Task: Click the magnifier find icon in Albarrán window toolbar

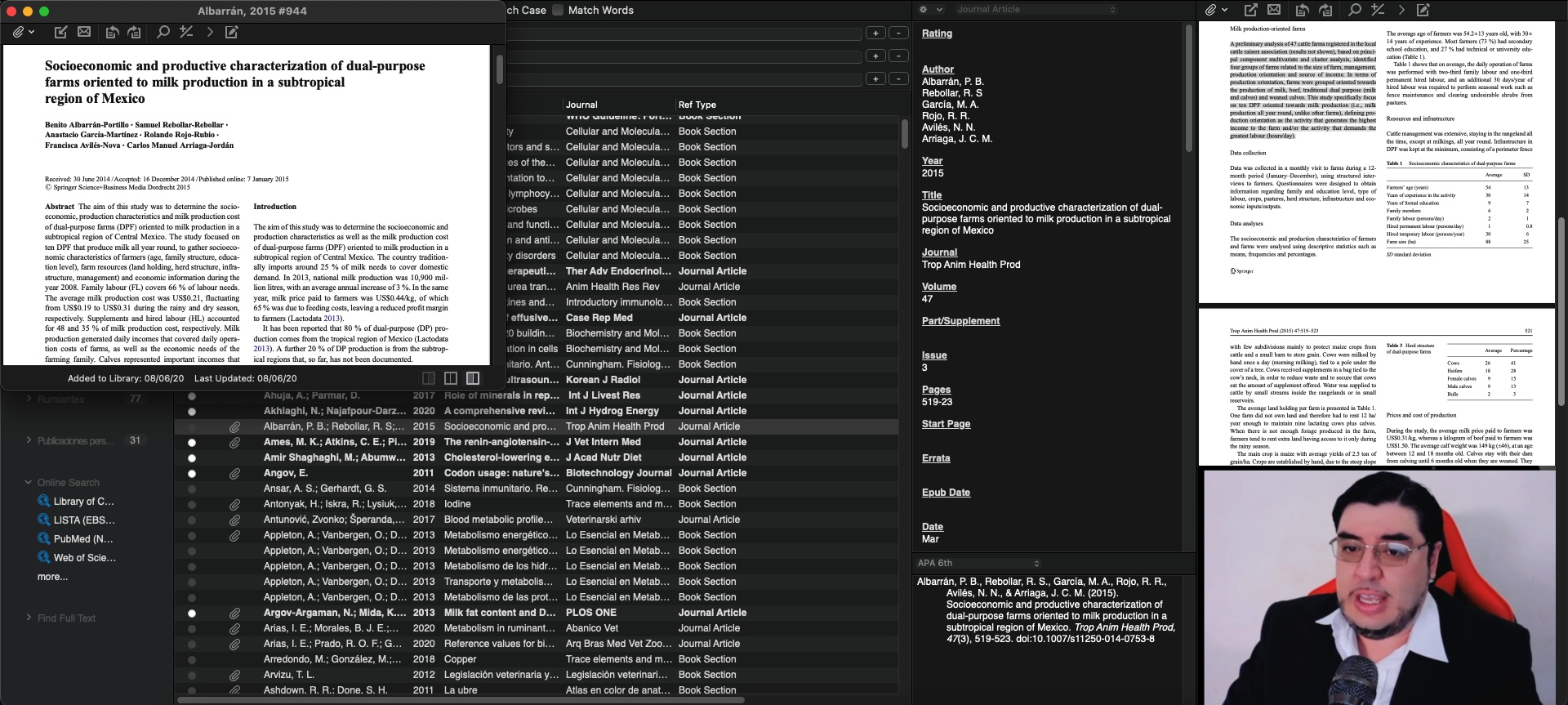Action: tap(163, 32)
